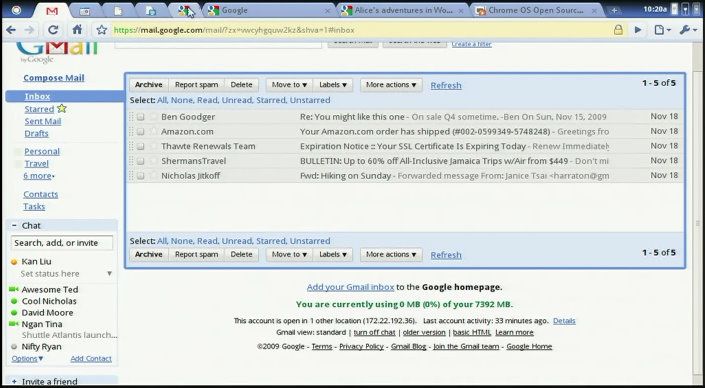Click the Chrome logo launcher icon

pos(16,10)
